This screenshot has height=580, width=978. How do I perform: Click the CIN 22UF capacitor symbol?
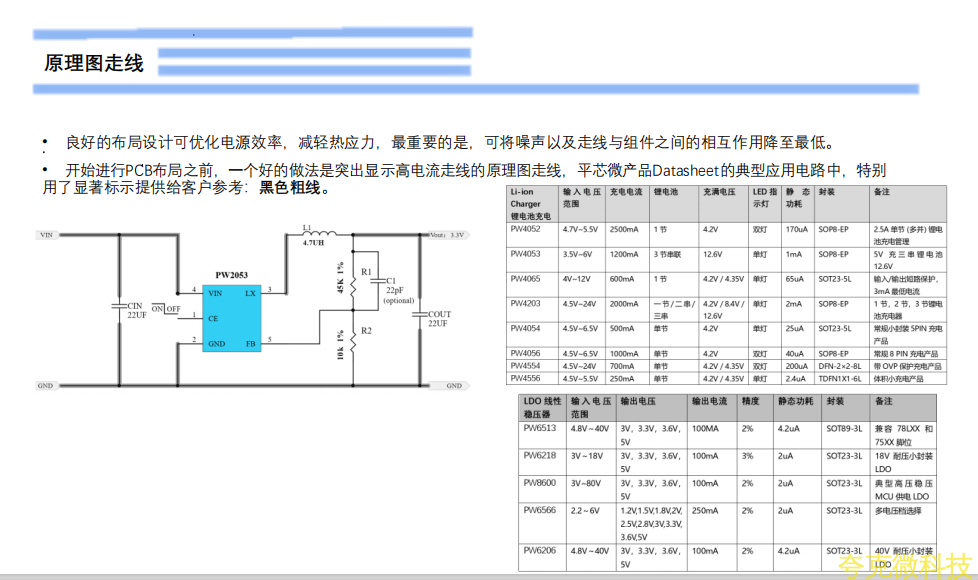[120, 308]
